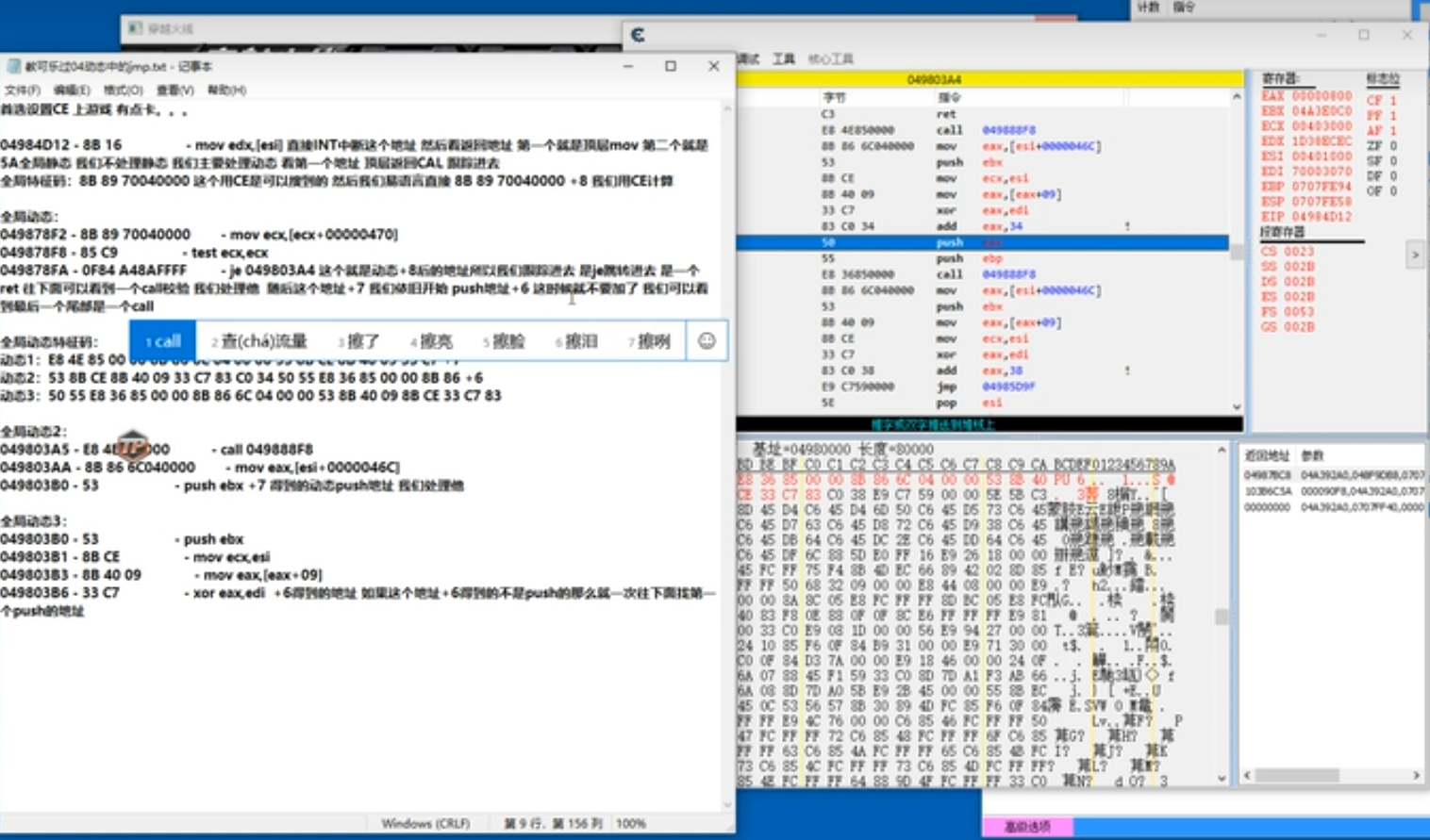
Task: Open Notepad 编辑(E) menu
Action: click(72, 91)
